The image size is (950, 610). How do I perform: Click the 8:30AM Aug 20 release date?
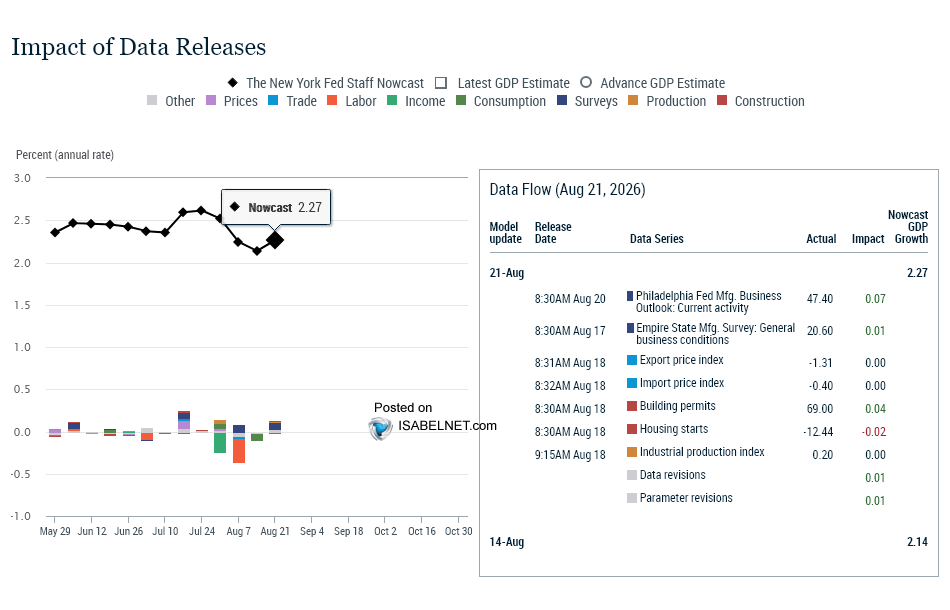tap(570, 299)
